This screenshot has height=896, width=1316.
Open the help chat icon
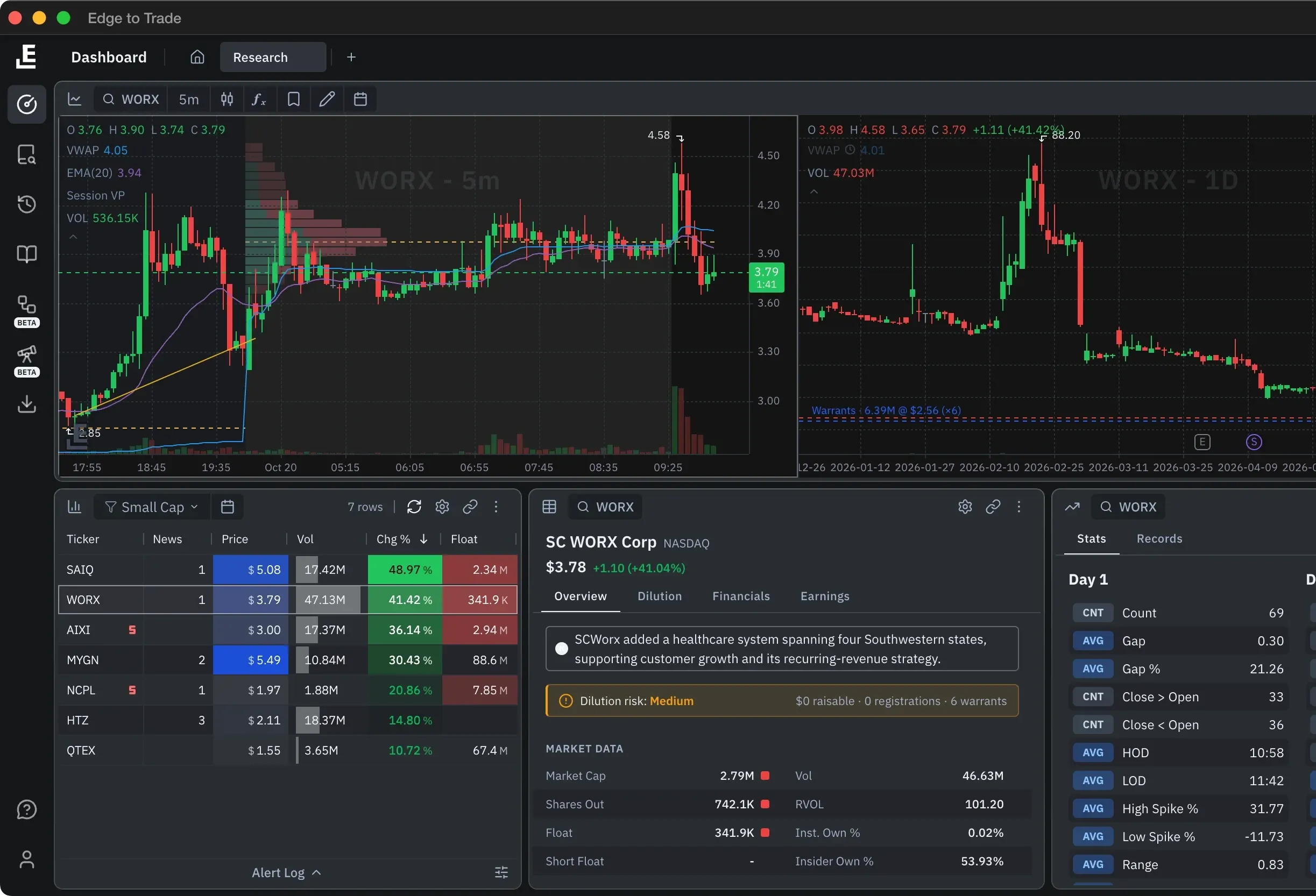pos(26,809)
